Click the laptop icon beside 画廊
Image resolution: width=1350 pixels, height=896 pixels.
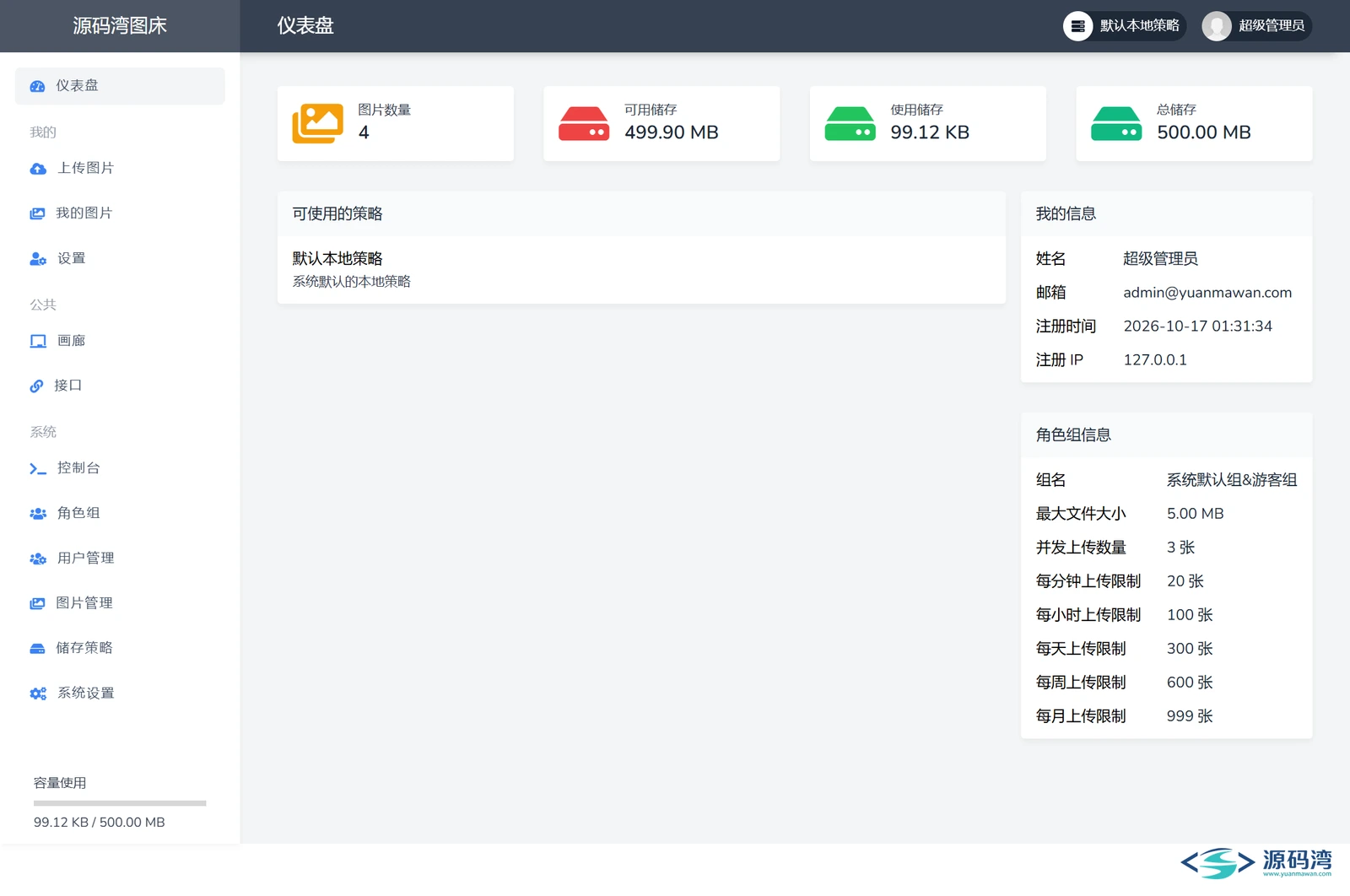coord(38,341)
